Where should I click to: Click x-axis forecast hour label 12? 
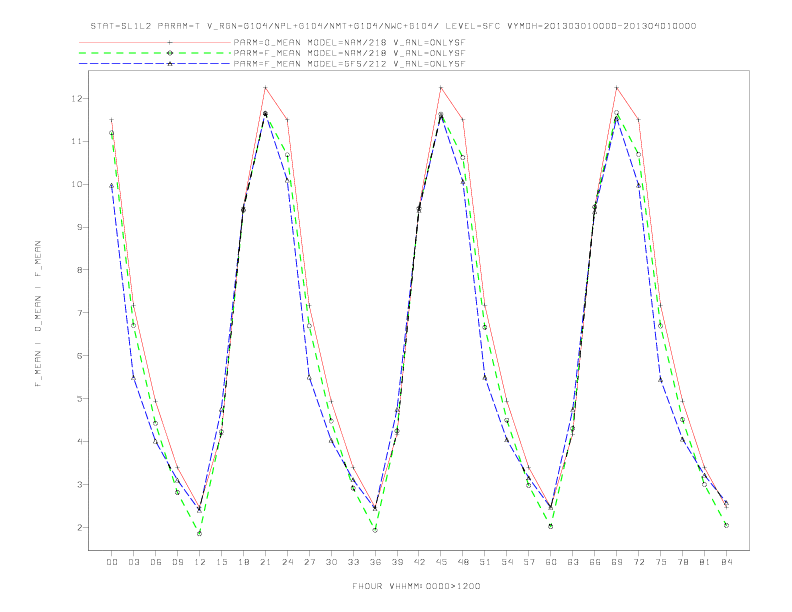200,562
